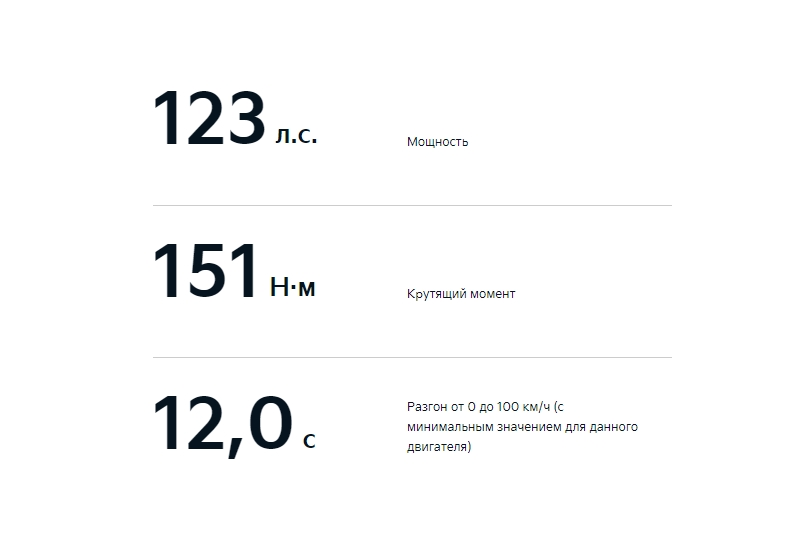Select the large 151 torque figure

click(x=206, y=271)
